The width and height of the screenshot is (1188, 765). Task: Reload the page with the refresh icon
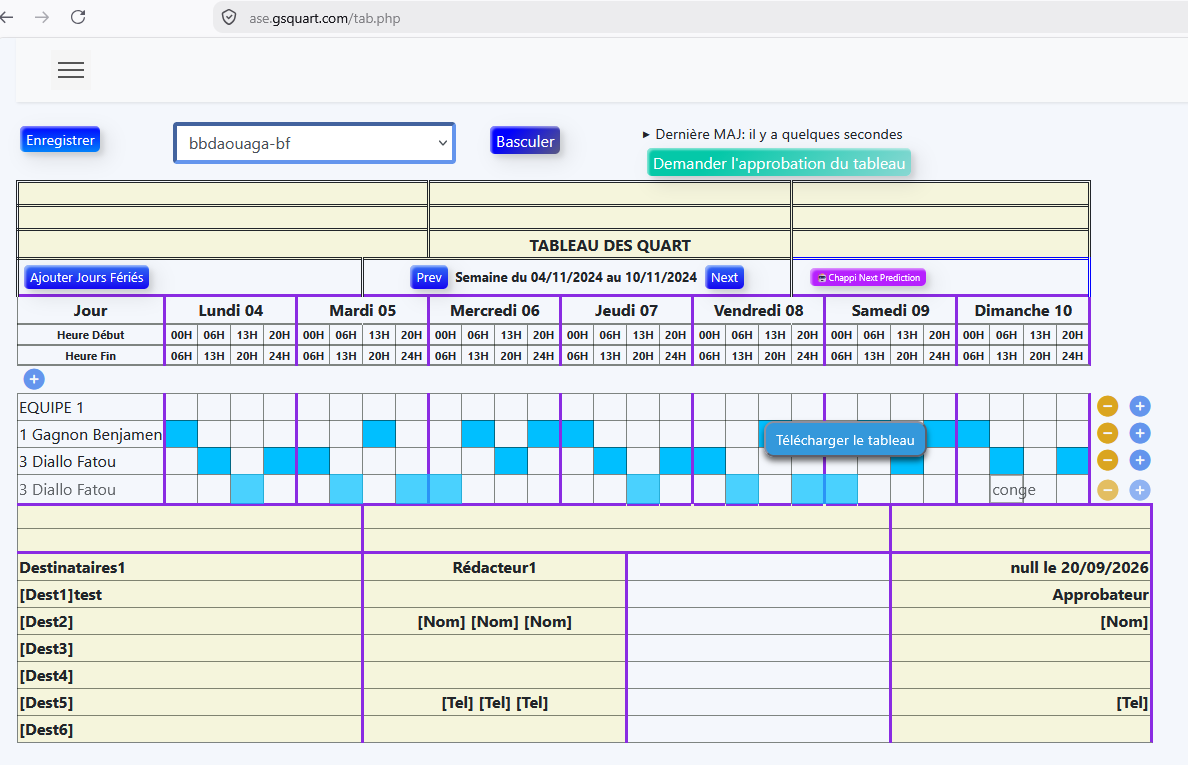[78, 17]
